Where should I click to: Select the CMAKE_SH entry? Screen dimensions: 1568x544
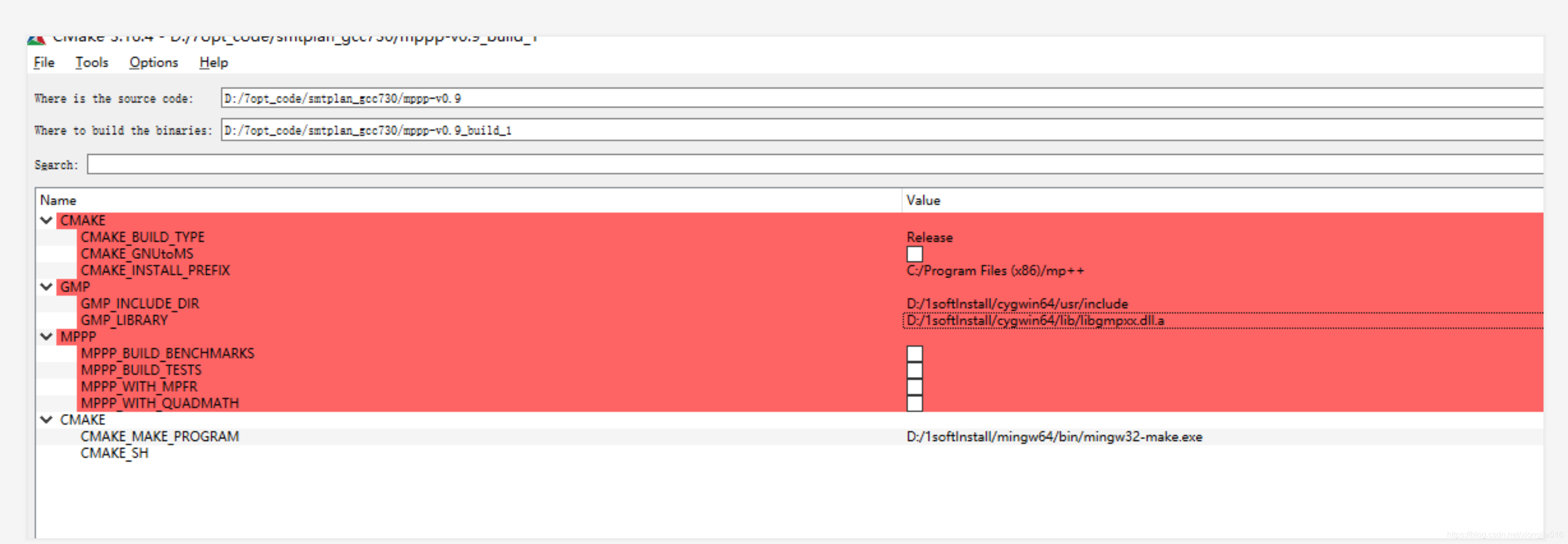coord(114,453)
